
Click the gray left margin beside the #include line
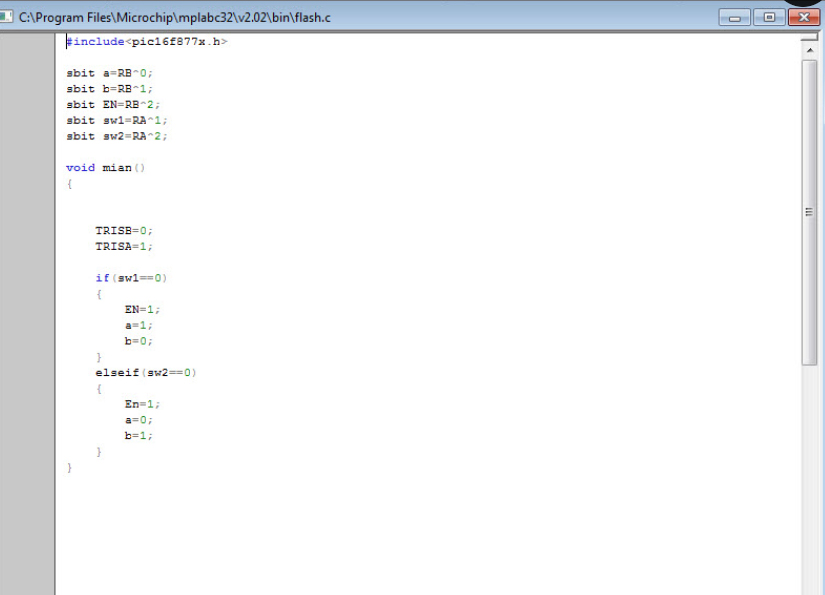tap(27, 42)
